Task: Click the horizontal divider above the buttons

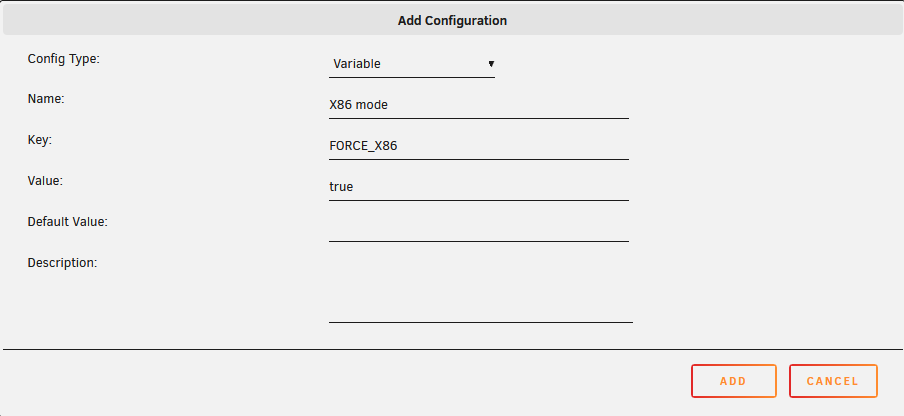Action: (x=452, y=349)
